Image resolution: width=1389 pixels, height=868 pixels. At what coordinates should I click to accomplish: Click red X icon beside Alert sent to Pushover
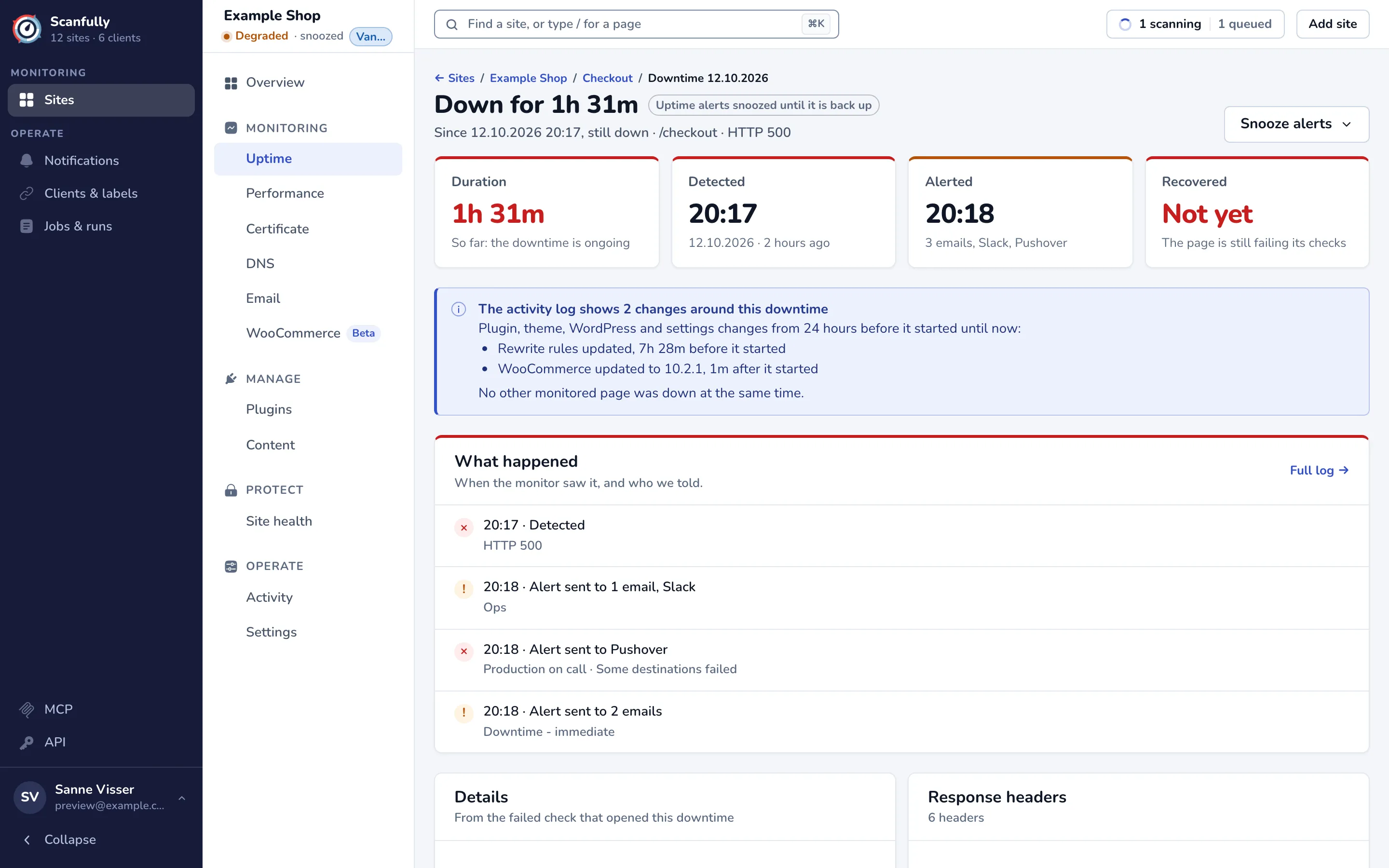(x=464, y=651)
